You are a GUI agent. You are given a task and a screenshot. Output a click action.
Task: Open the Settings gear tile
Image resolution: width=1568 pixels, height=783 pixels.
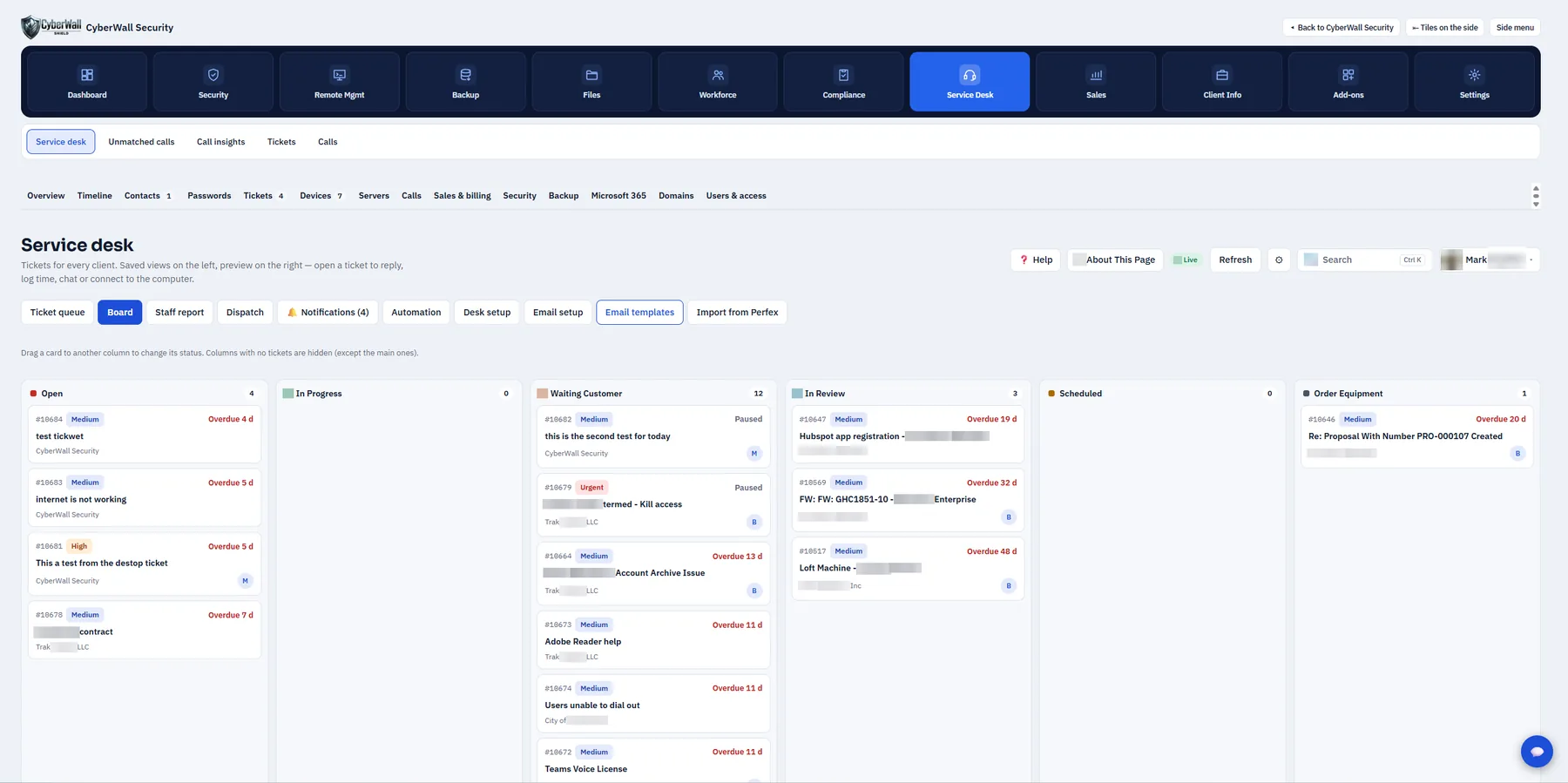[1475, 82]
